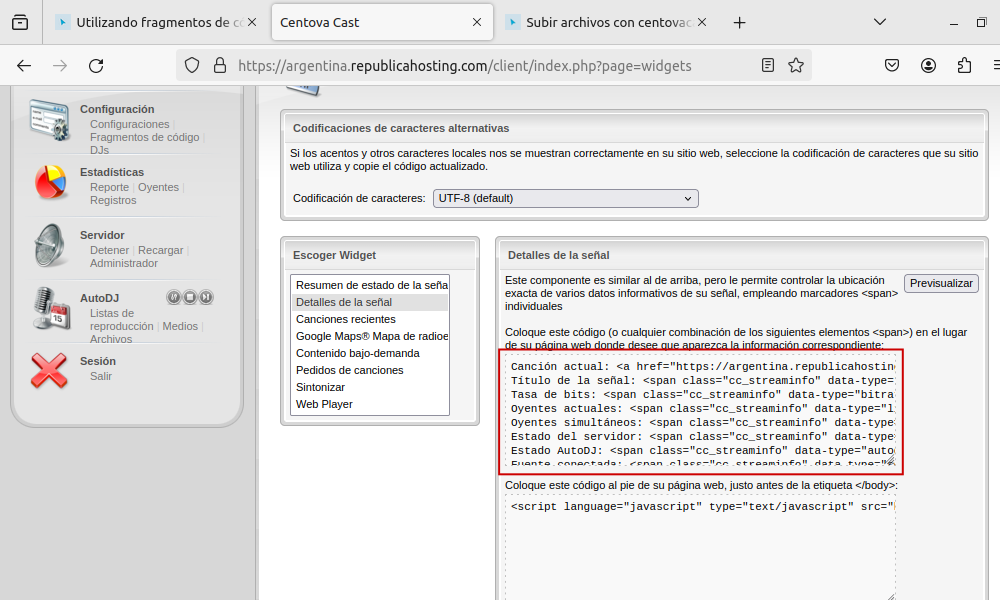1000x600 pixels.
Task: Toggle Firefox reader view icon
Action: coord(768,66)
